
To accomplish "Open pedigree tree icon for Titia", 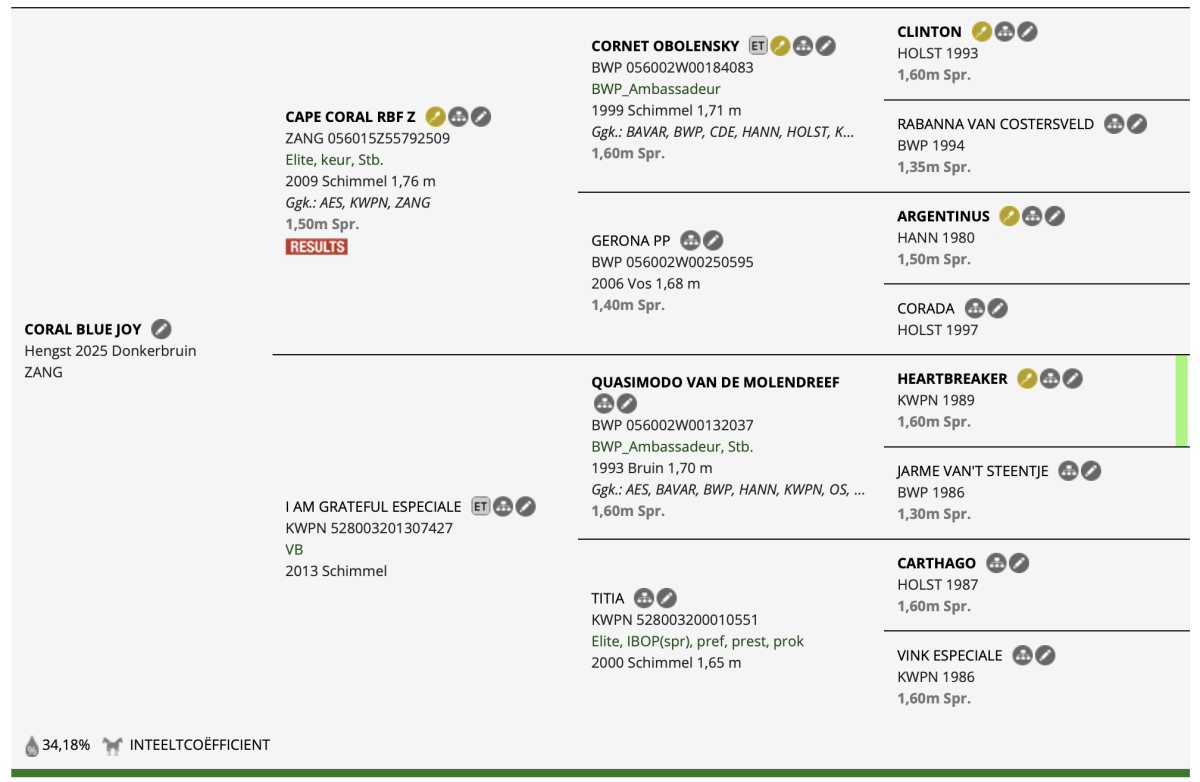I will coord(644,598).
